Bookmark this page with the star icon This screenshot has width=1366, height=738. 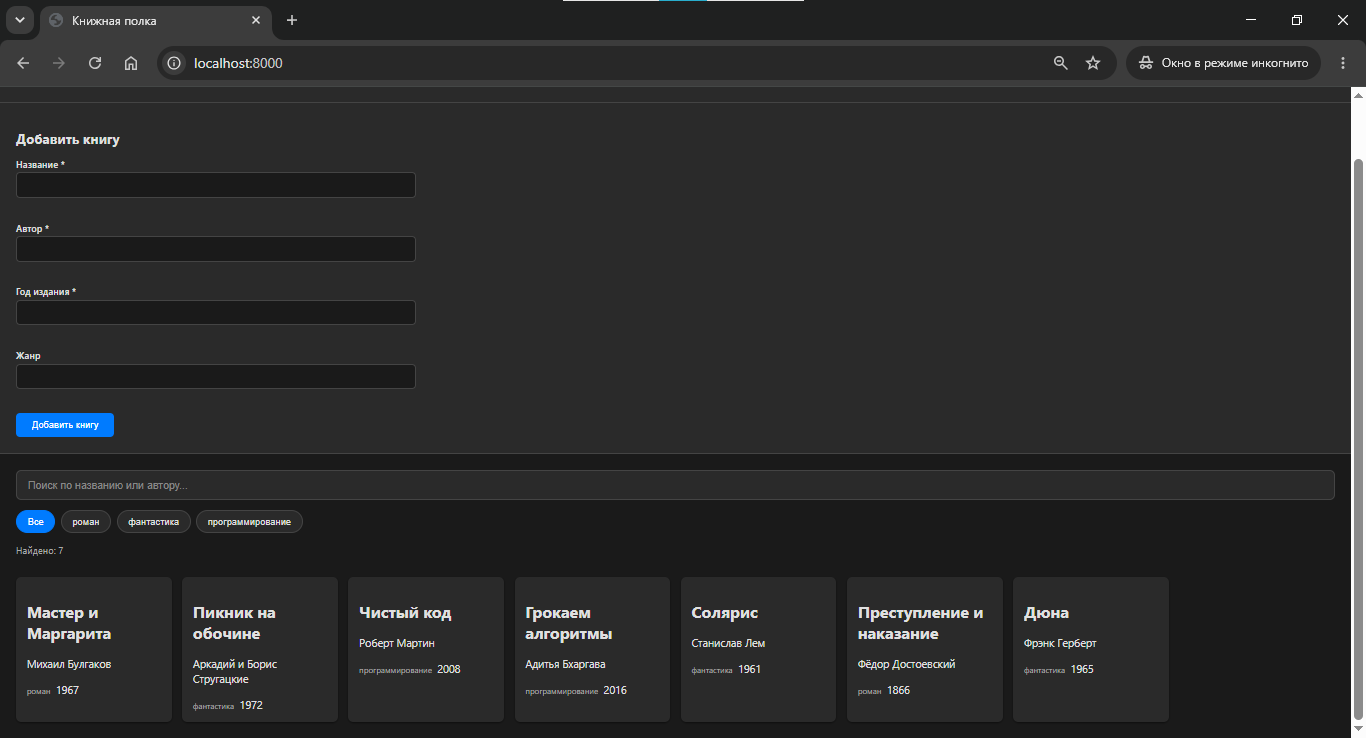[1093, 63]
